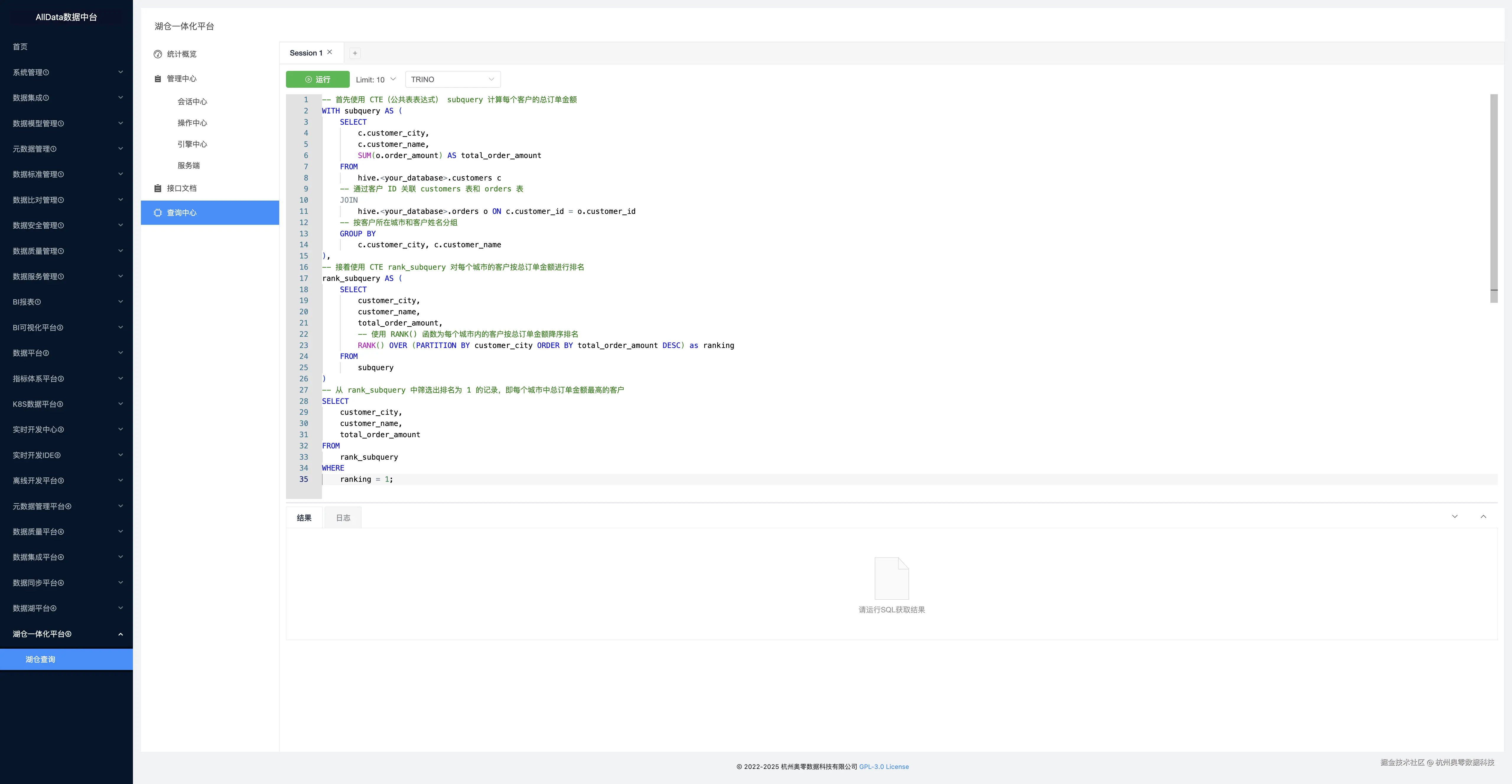
Task: Go to 首页 in sidebar
Action: 66,47
